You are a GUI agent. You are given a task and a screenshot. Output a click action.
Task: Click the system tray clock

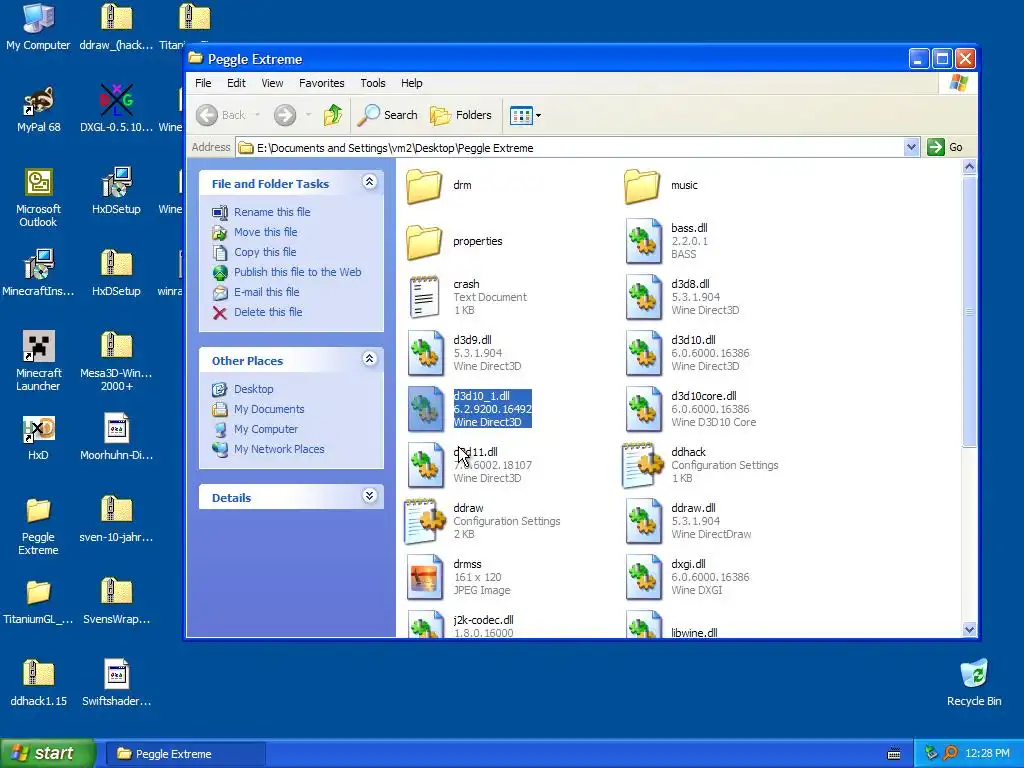[987, 754]
